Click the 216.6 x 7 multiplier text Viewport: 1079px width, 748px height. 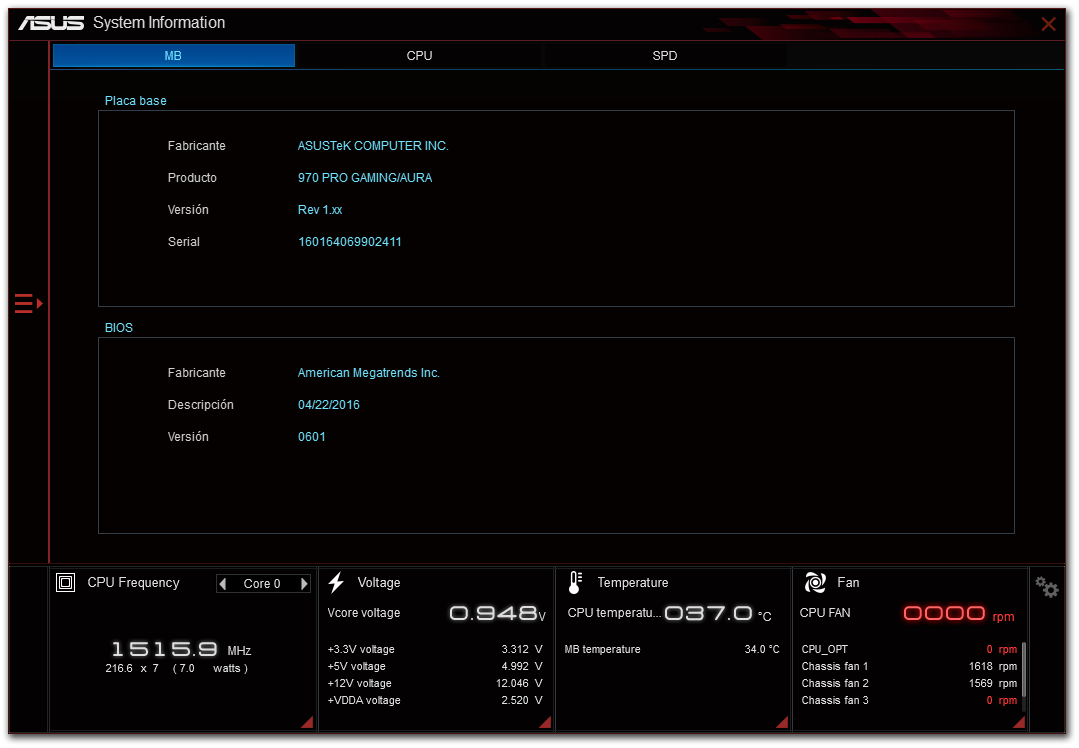[x=132, y=668]
